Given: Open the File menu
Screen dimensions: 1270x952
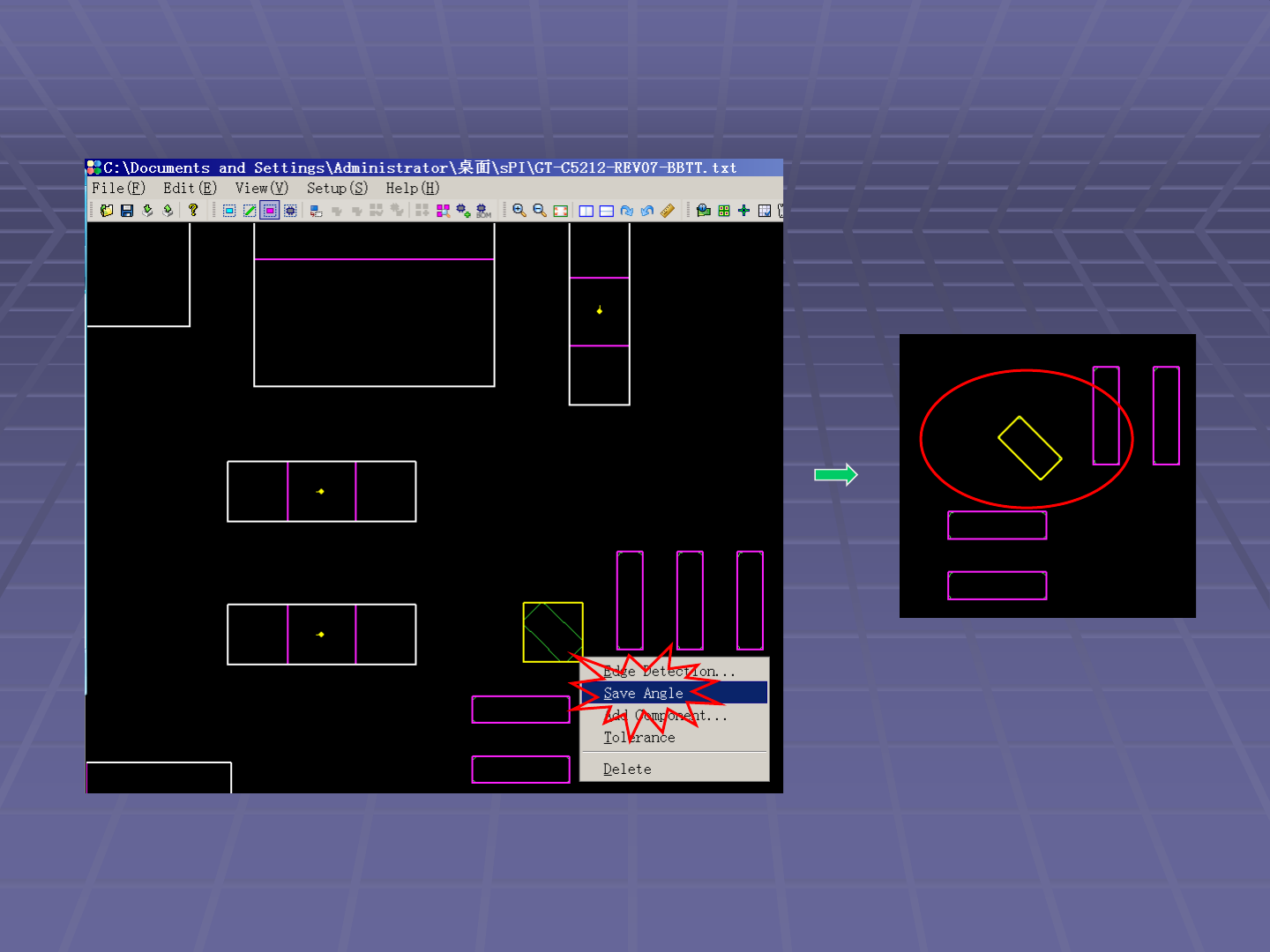Looking at the screenshot, I should coord(118,188).
